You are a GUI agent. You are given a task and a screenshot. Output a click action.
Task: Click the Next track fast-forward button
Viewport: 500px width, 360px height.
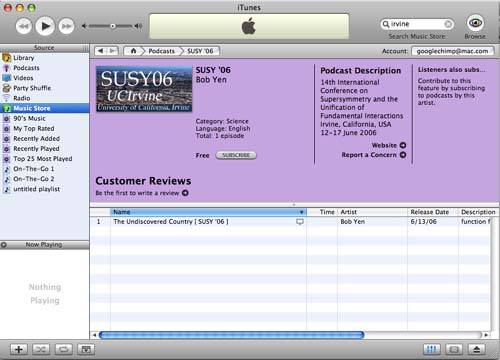67,26
